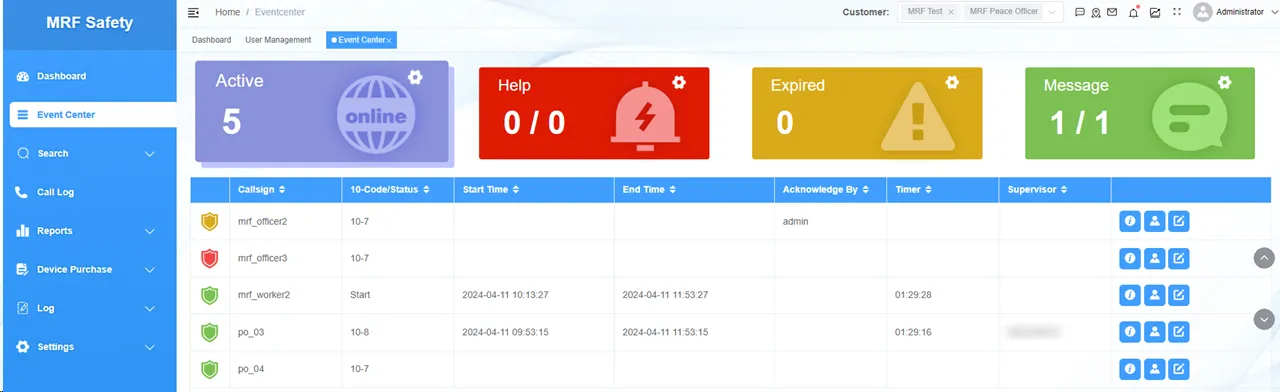
Task: Open the Help card gear settings
Action: click(x=679, y=82)
